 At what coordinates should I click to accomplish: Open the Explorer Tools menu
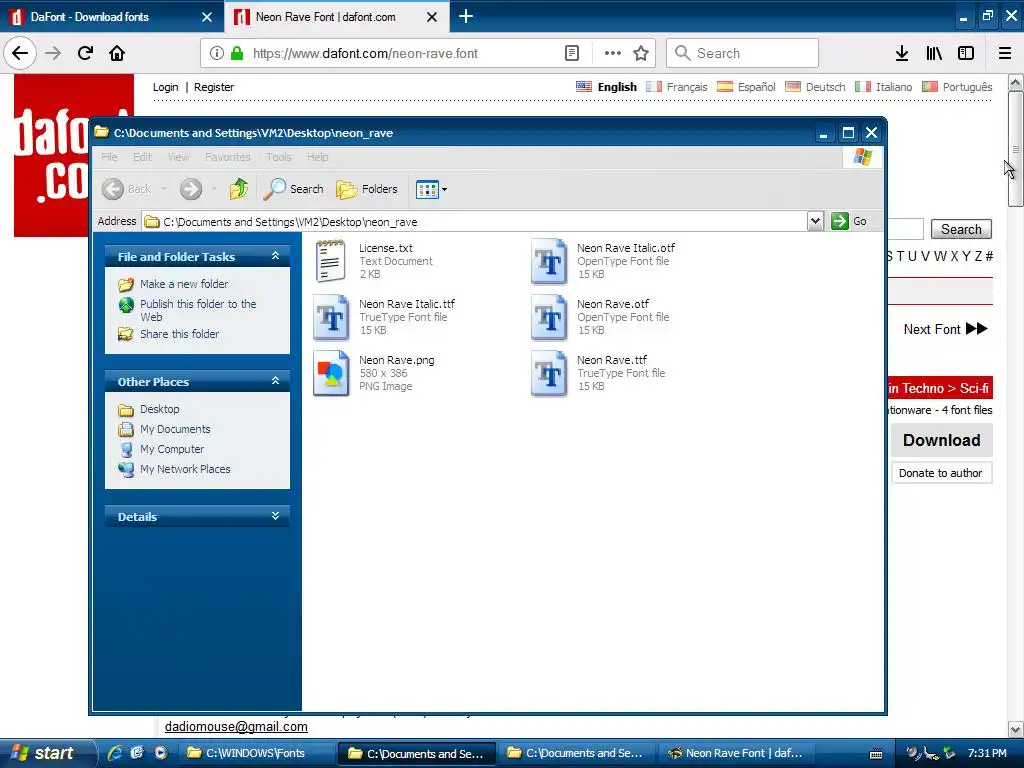pos(279,157)
